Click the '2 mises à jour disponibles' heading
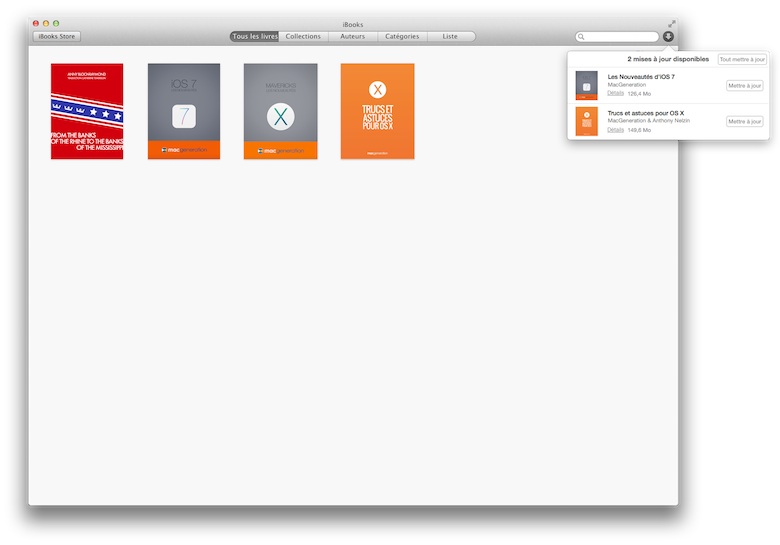 pos(668,59)
